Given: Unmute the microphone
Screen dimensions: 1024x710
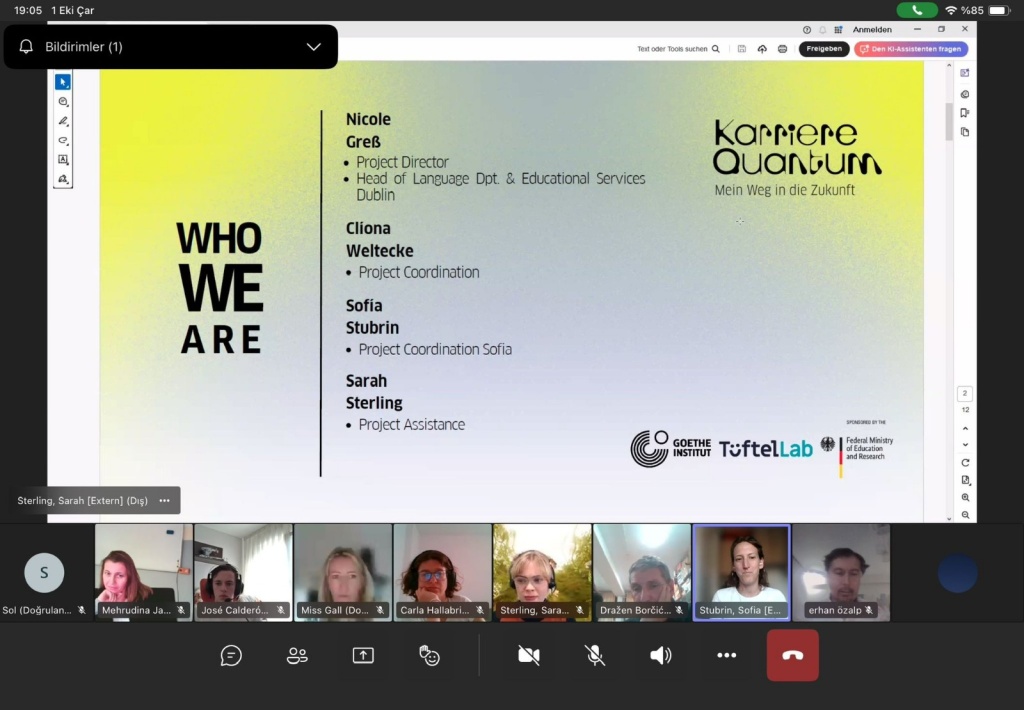Looking at the screenshot, I should [x=595, y=655].
